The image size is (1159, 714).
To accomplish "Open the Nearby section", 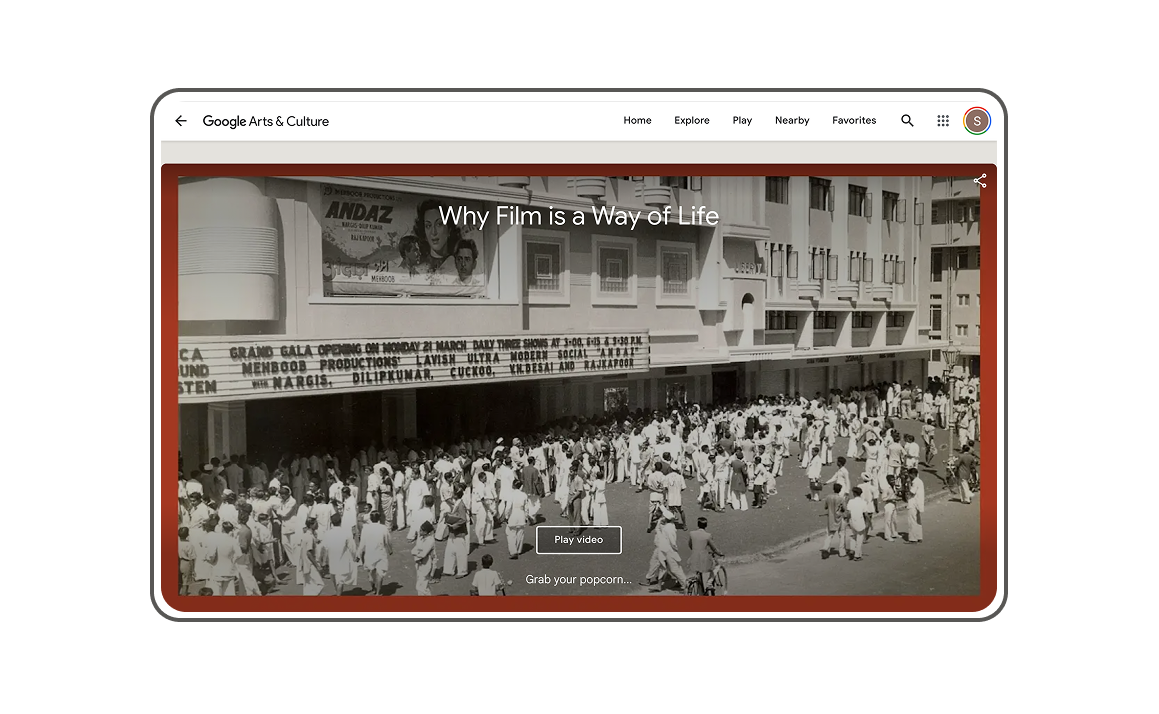I will click(791, 121).
